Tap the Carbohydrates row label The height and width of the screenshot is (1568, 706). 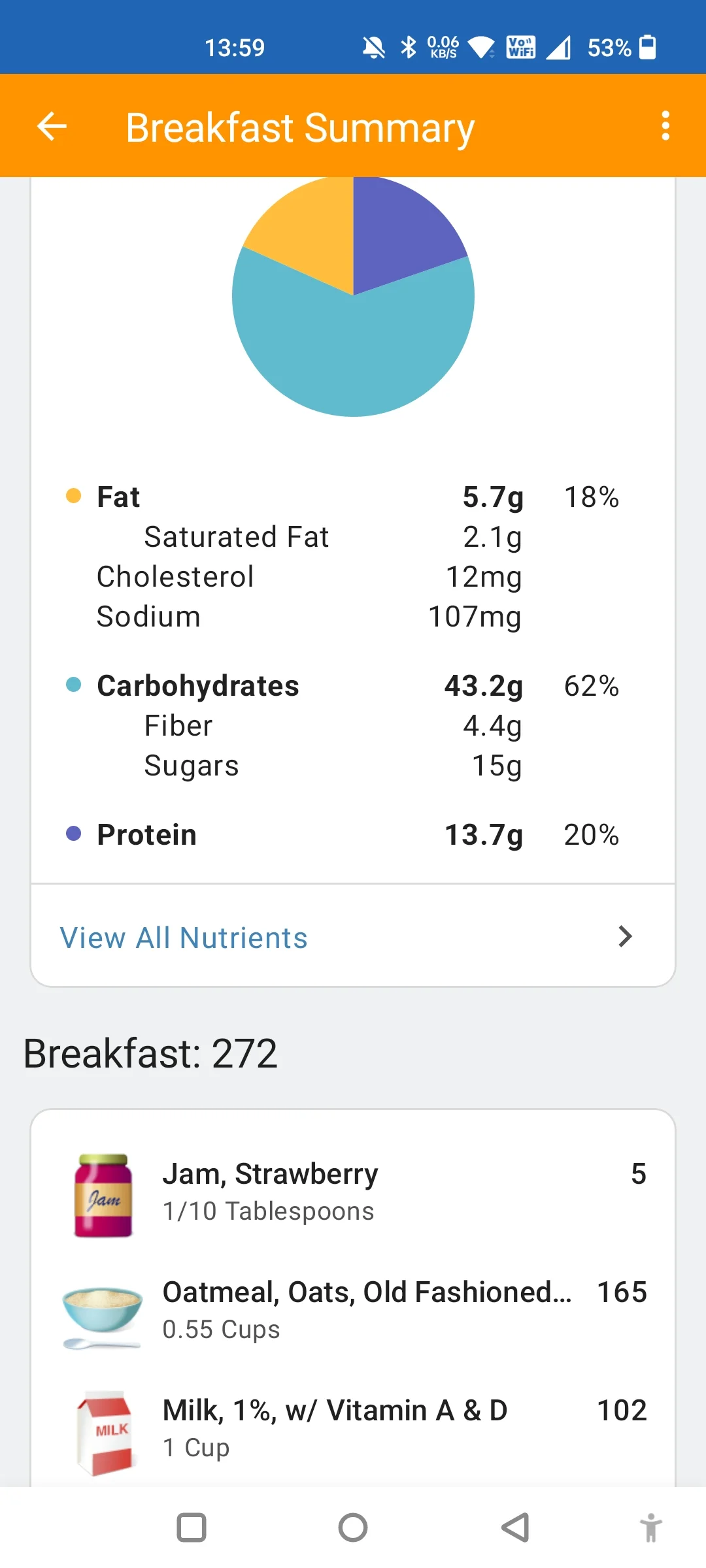click(197, 686)
